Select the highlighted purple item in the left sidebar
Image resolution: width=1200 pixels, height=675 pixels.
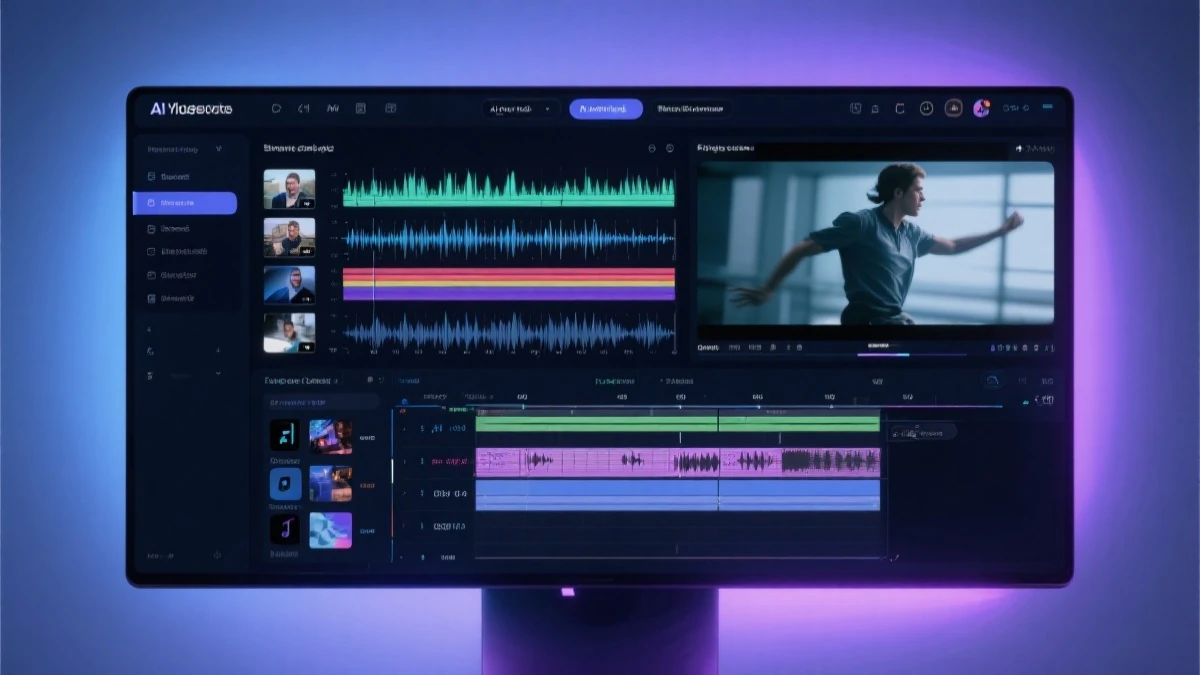pyautogui.click(x=185, y=203)
